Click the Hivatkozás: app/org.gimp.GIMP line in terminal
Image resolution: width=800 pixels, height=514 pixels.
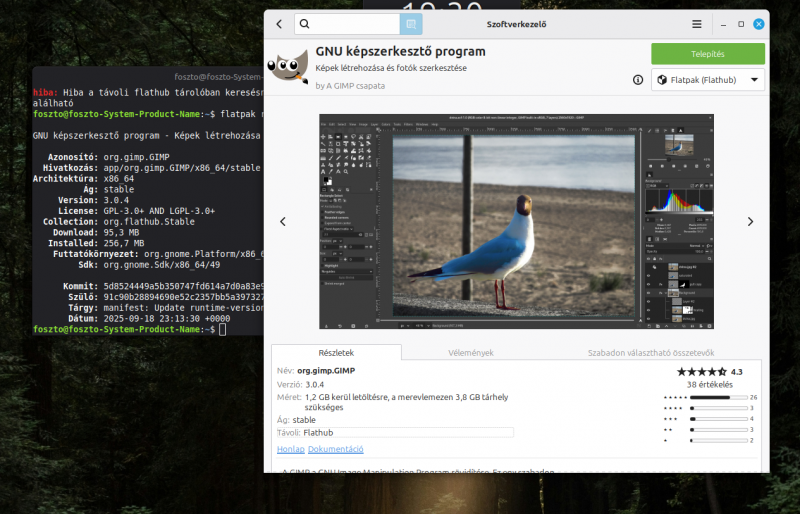(152, 168)
